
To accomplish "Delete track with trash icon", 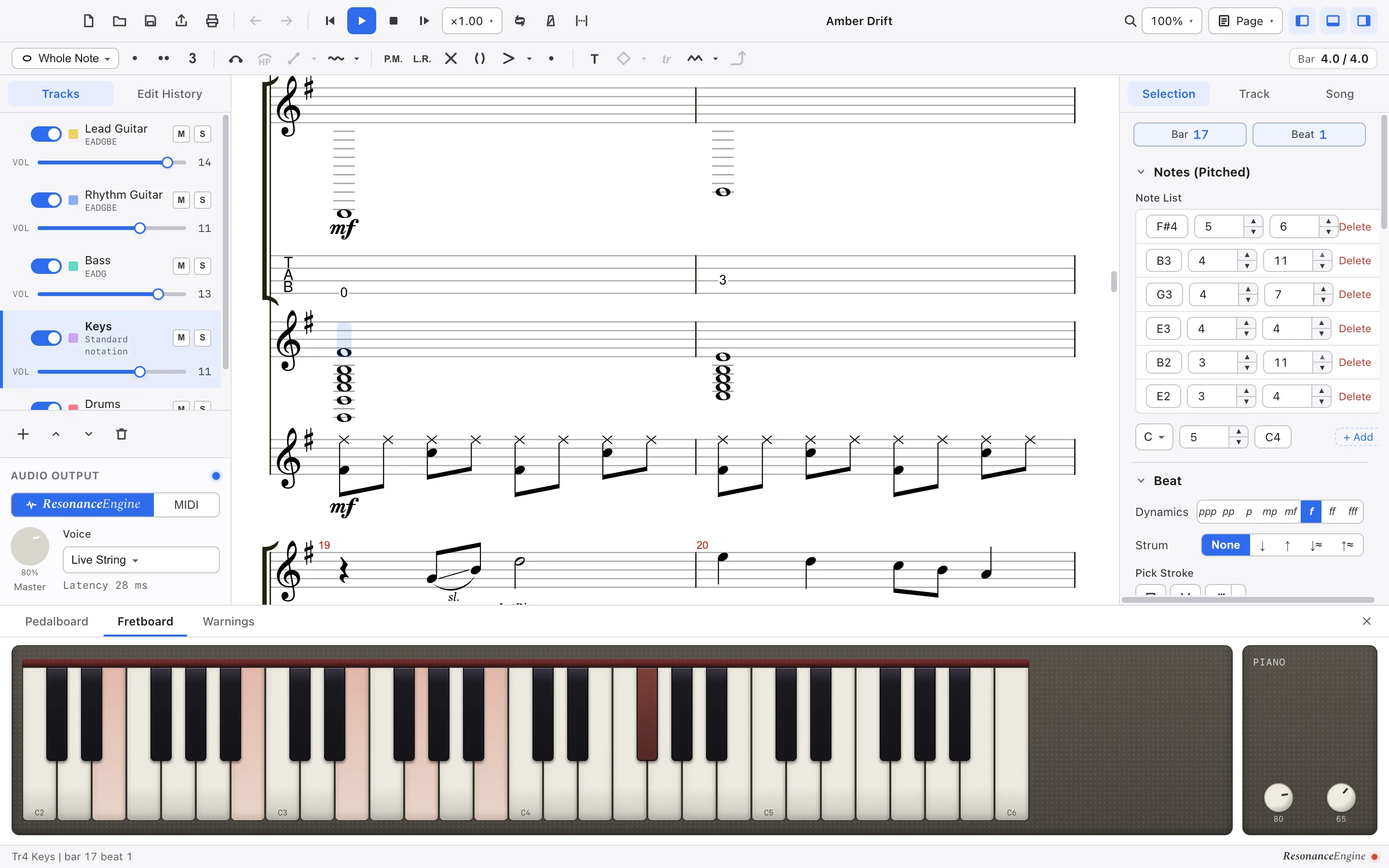I will click(x=121, y=434).
